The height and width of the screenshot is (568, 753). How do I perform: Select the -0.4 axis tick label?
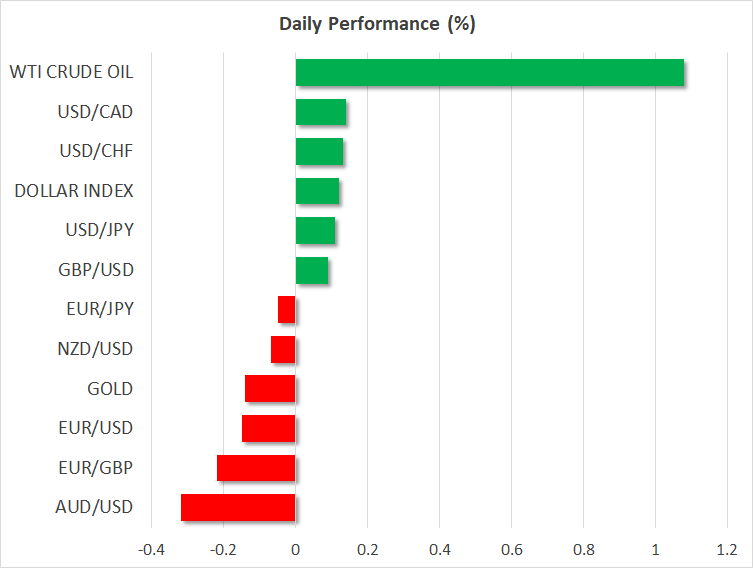[x=150, y=549]
